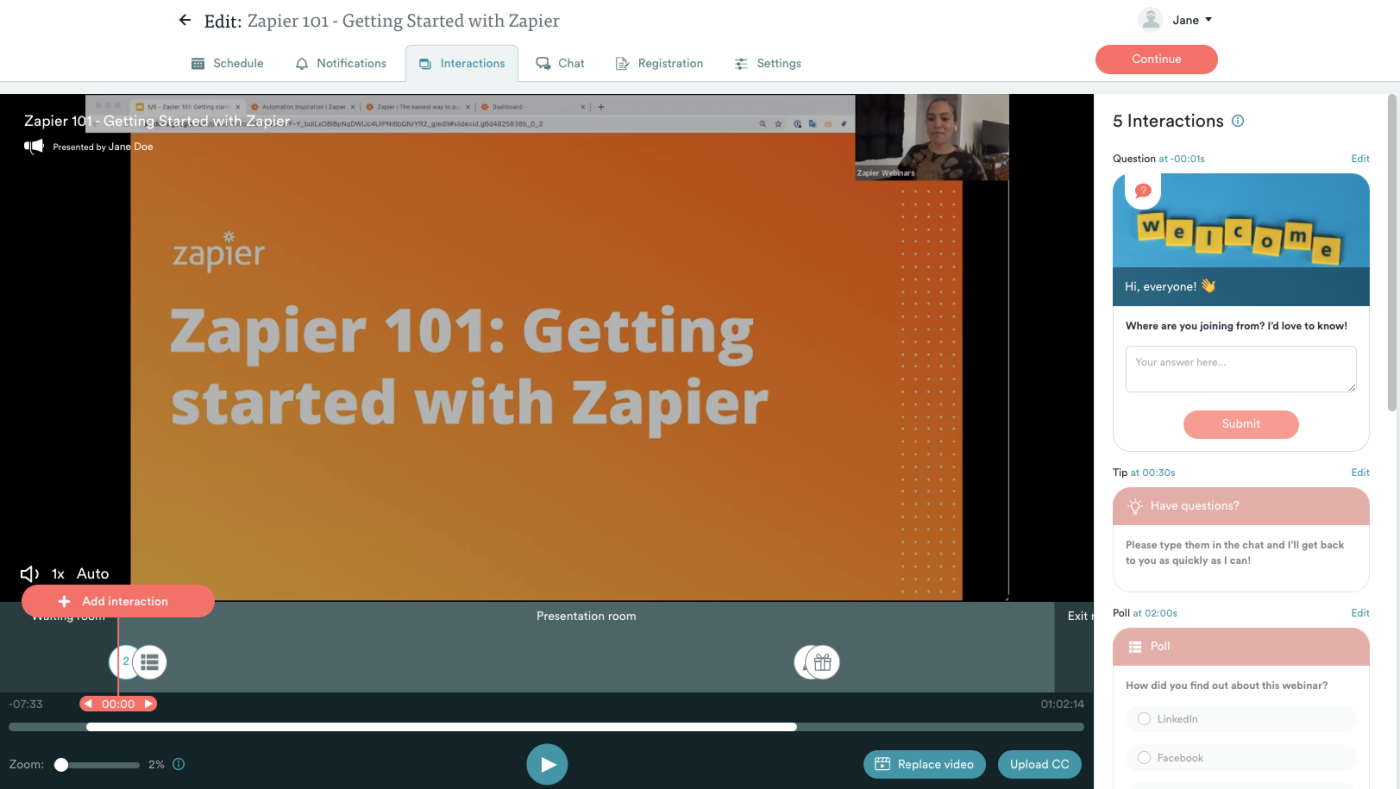The height and width of the screenshot is (789, 1400).
Task: Step time forward with the right arrow on the 00:00 marker
Action: [148, 704]
